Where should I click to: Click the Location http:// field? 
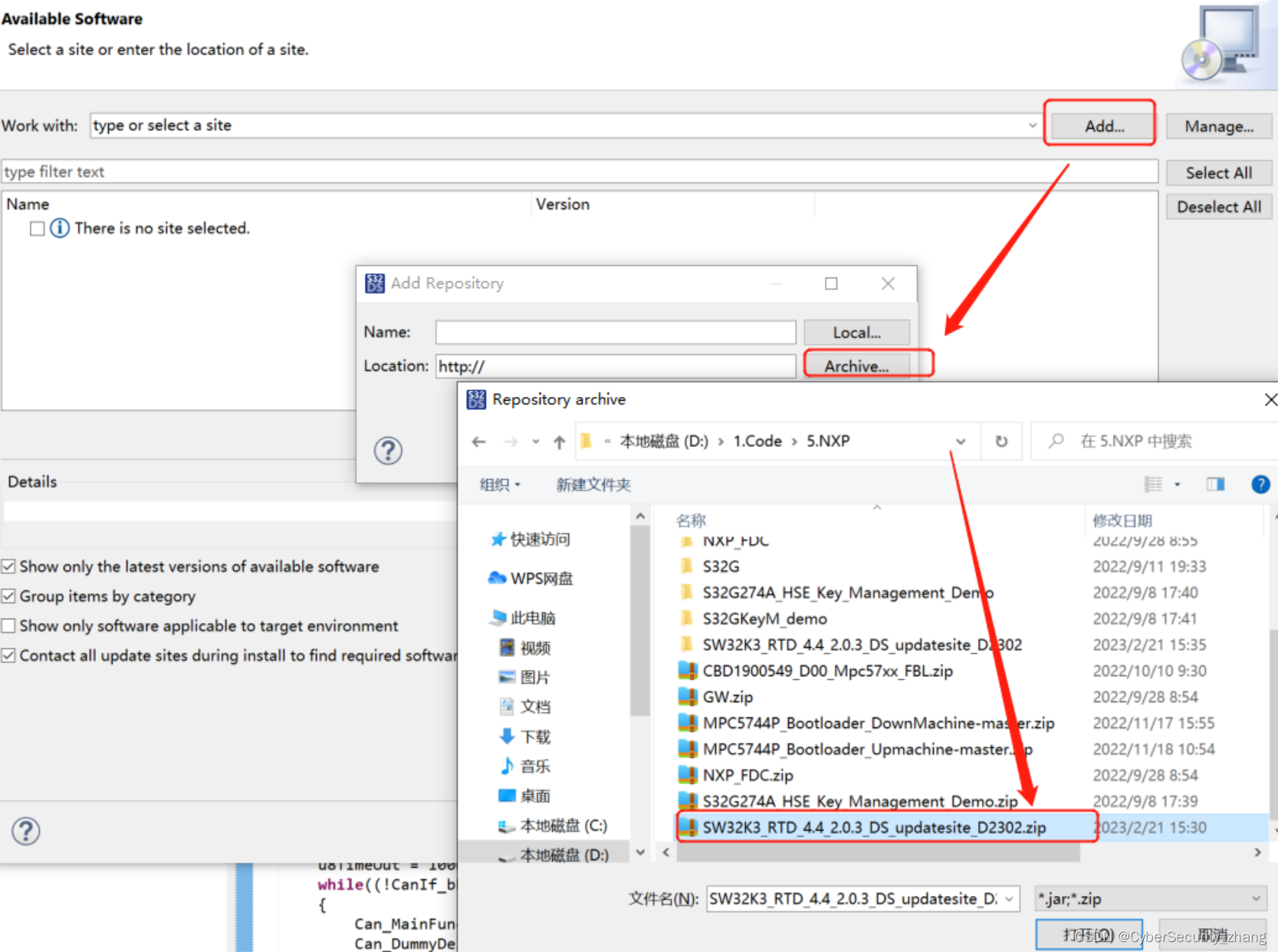coord(616,366)
